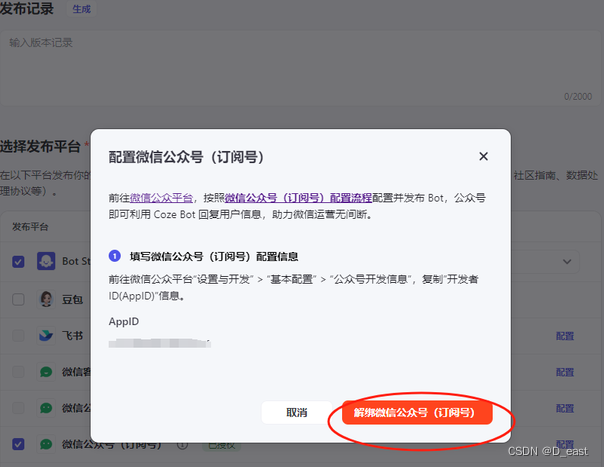
Task: Expand the Bot Store row dropdown chevron
Action: tap(567, 262)
